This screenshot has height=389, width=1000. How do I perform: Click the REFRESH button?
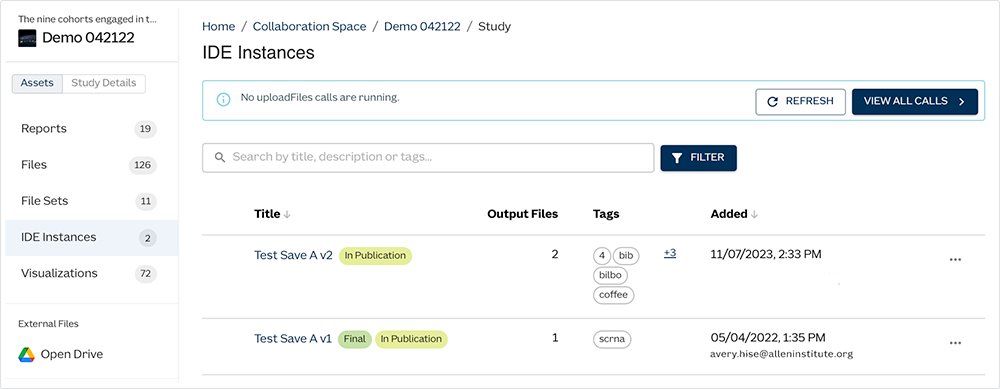800,101
